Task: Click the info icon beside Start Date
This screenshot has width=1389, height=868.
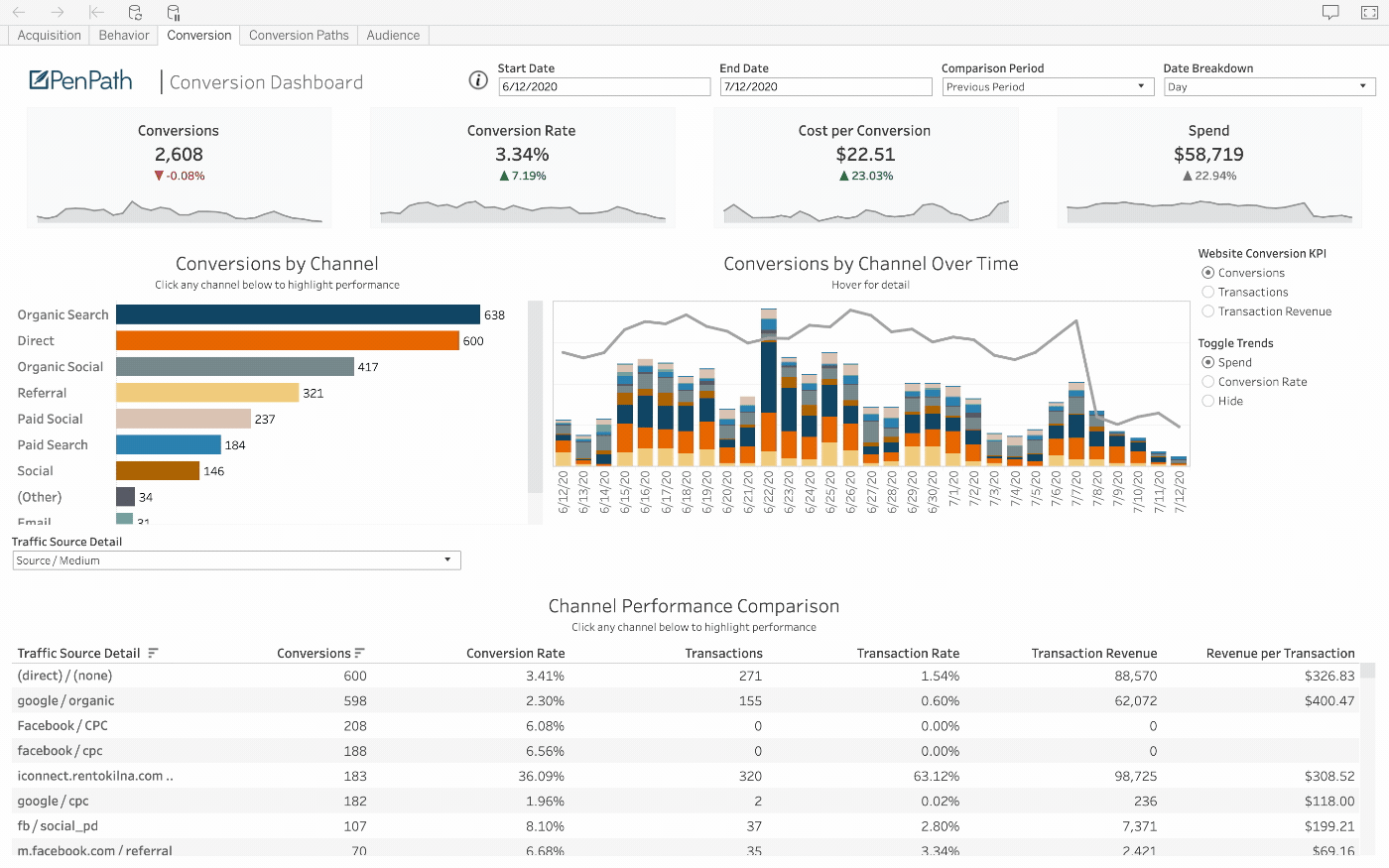Action: [478, 80]
